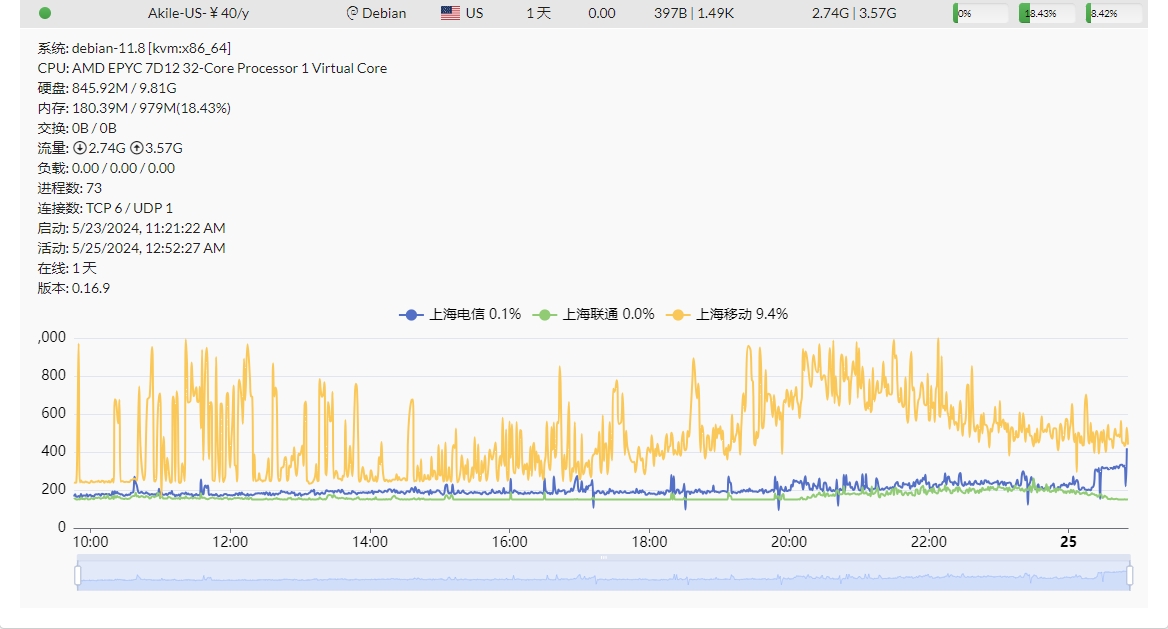1168x629 pixels.
Task: Toggle the 上海移动 legend series
Action: 727,314
